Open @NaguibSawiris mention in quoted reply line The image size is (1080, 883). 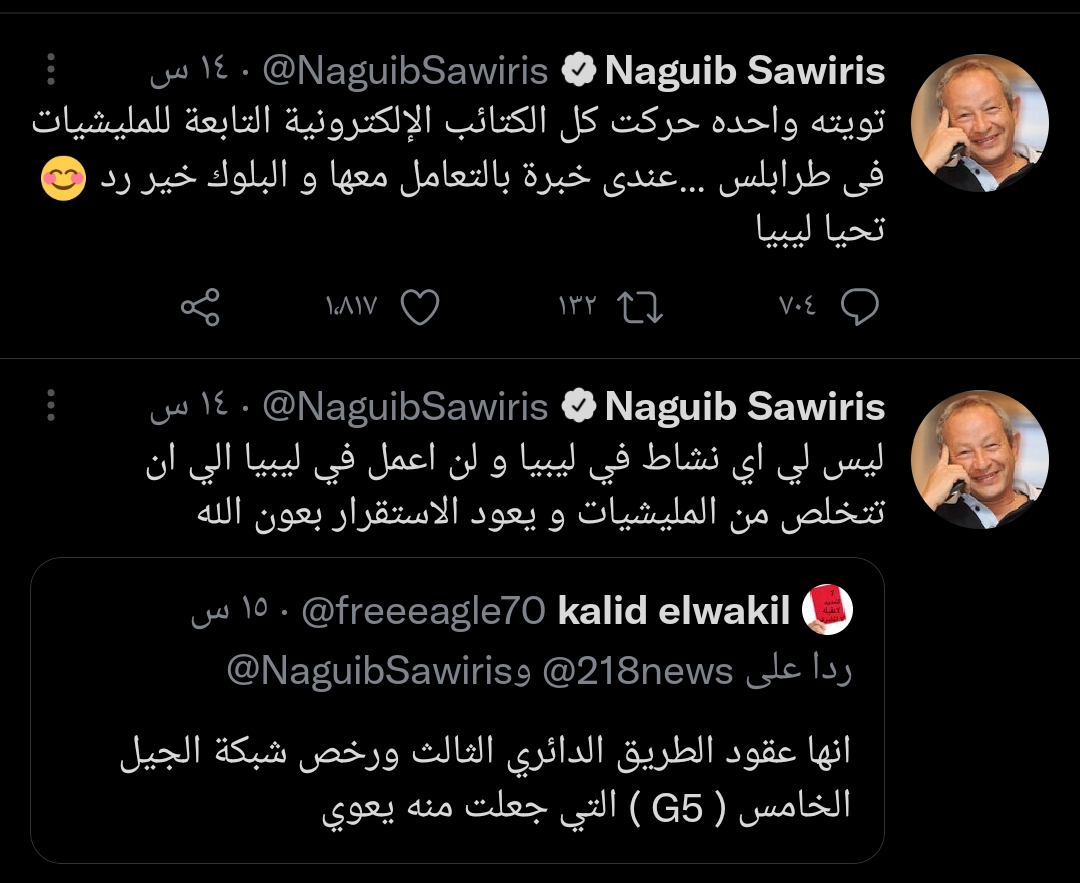(370, 671)
